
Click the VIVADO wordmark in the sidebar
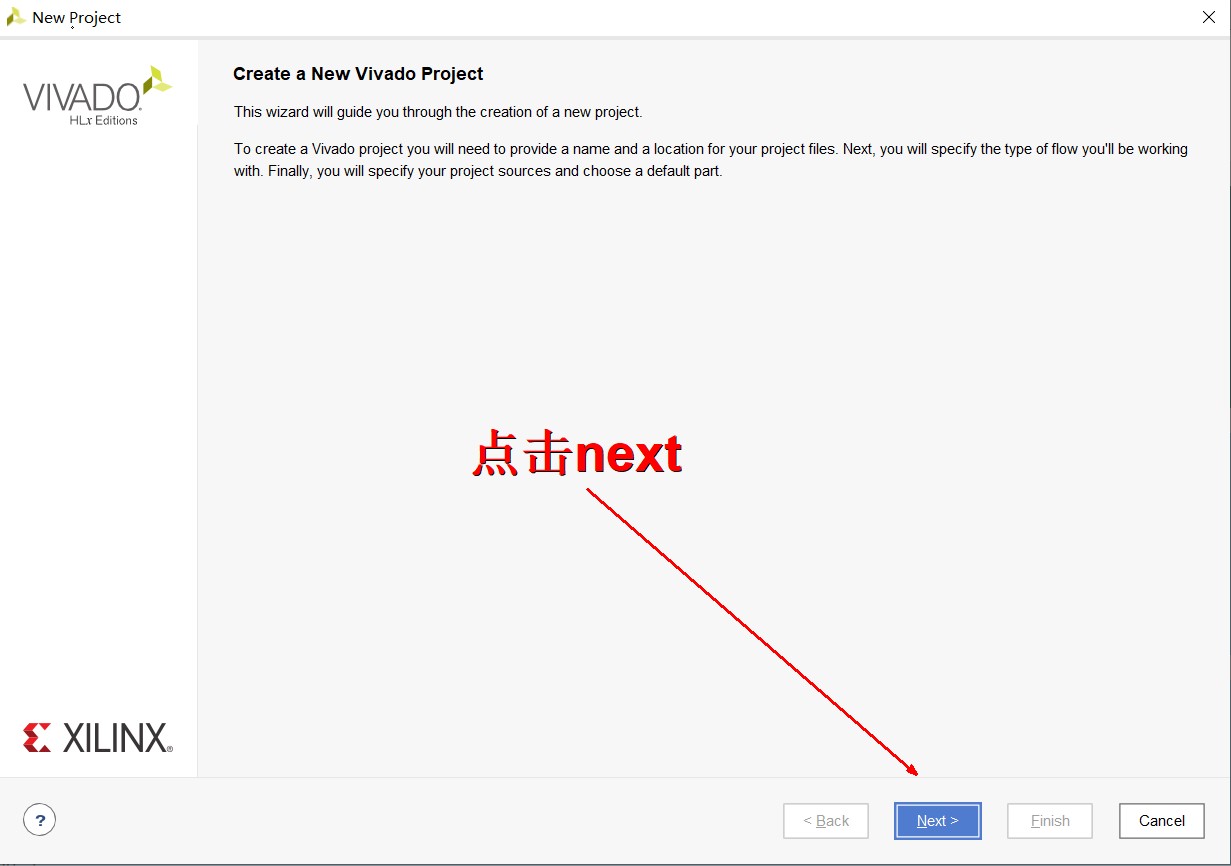82,98
